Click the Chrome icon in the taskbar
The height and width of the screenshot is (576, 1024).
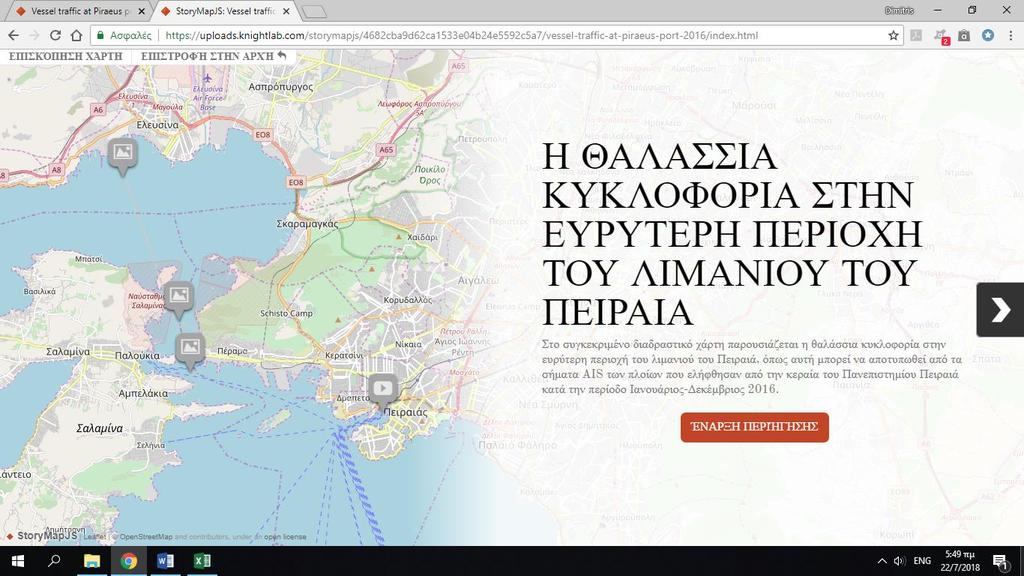[129, 561]
